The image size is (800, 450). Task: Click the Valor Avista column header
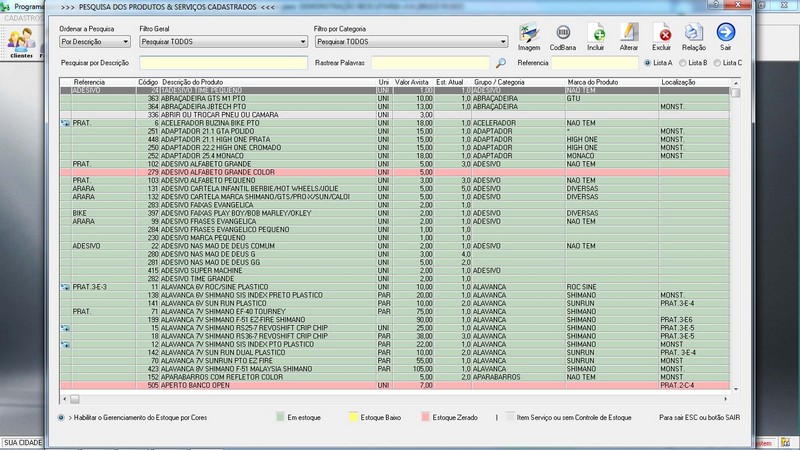(412, 82)
